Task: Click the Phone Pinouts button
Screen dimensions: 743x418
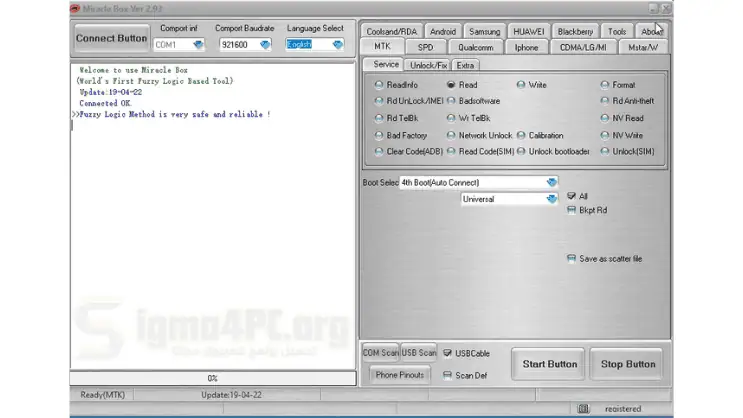Action: 400,375
